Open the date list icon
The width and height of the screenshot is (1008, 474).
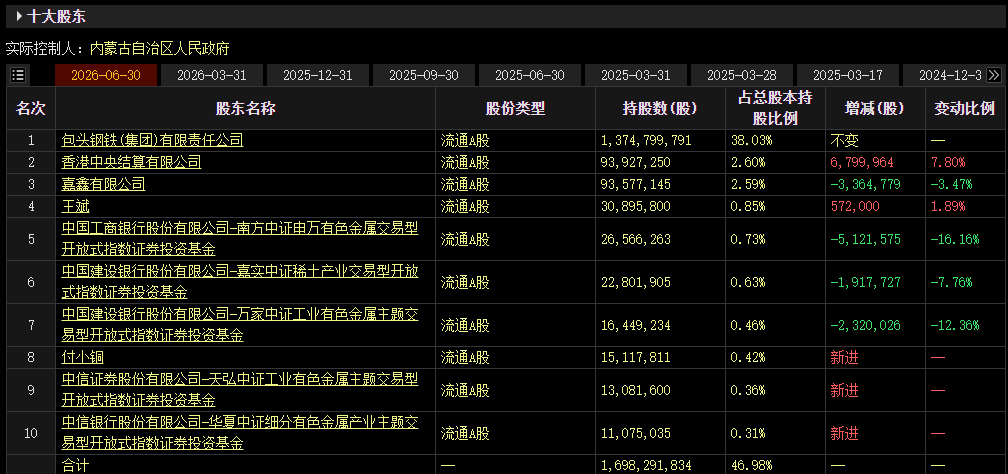(19, 75)
